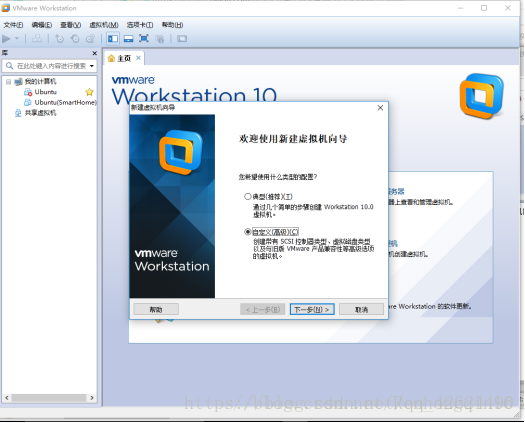Click the Ubuntu VM icon with error badge

click(28, 92)
